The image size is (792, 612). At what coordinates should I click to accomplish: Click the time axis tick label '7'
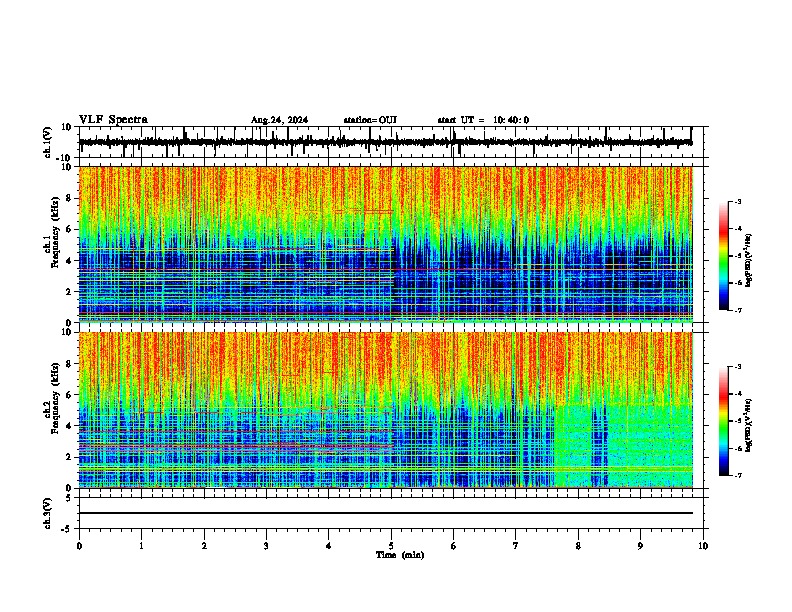pos(516,546)
